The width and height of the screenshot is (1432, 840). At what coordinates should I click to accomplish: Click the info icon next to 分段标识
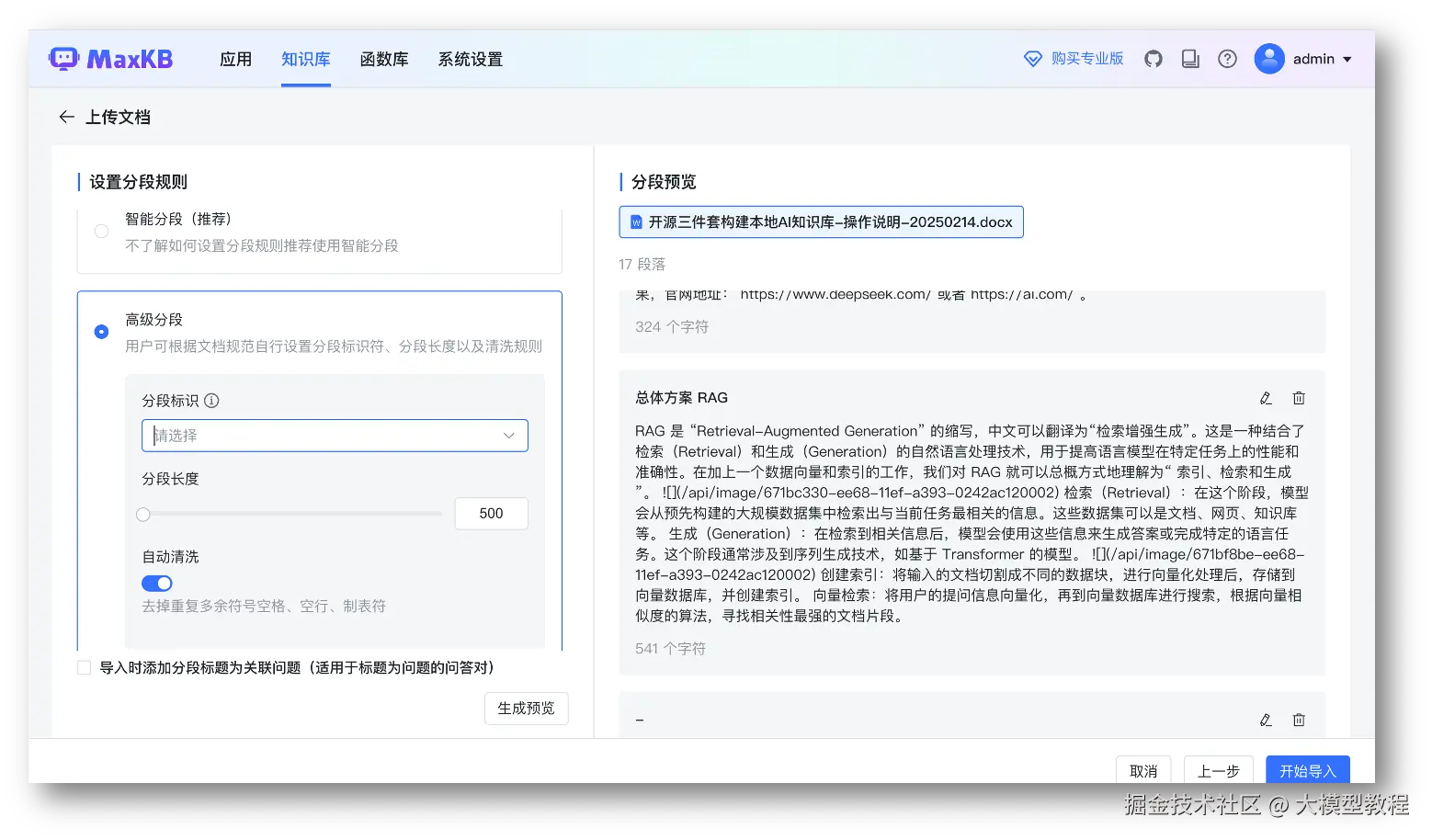[x=211, y=401]
